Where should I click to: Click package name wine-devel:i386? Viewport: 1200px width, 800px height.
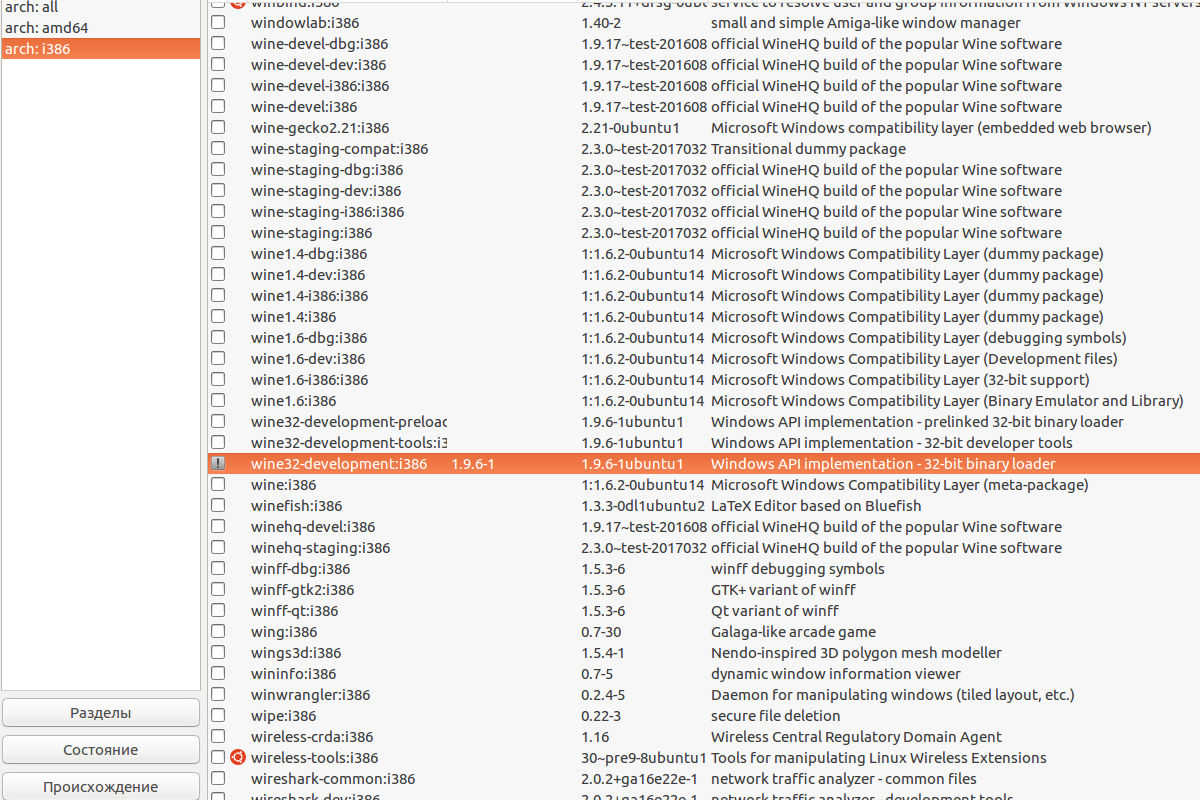click(x=304, y=106)
